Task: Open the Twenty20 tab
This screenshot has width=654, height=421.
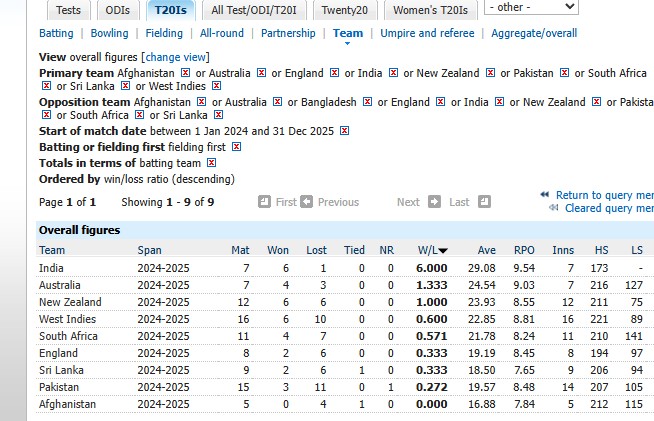Action: point(345,10)
